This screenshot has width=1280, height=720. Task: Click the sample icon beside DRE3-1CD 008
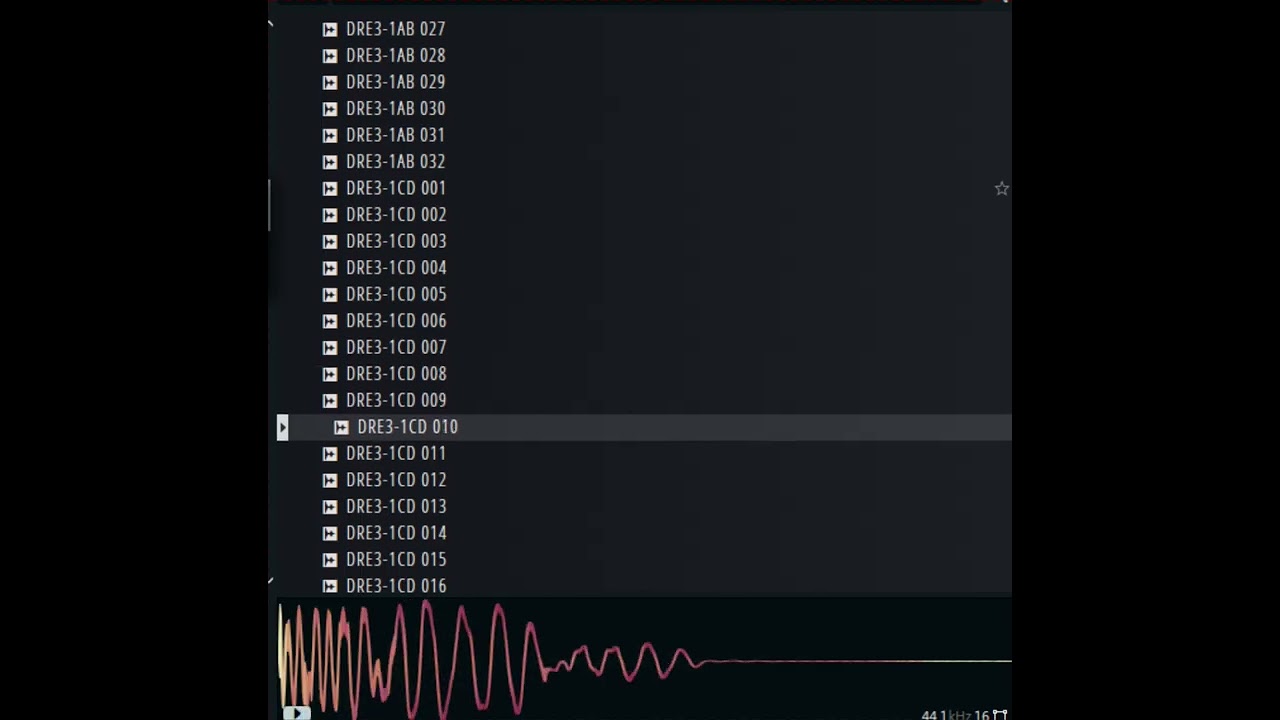tap(330, 374)
